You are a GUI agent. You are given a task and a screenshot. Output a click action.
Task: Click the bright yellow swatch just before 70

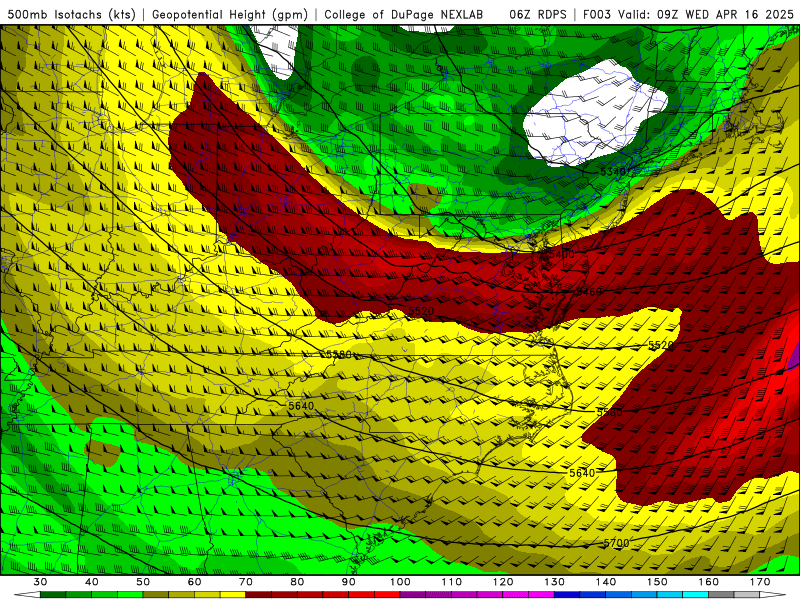point(233,595)
